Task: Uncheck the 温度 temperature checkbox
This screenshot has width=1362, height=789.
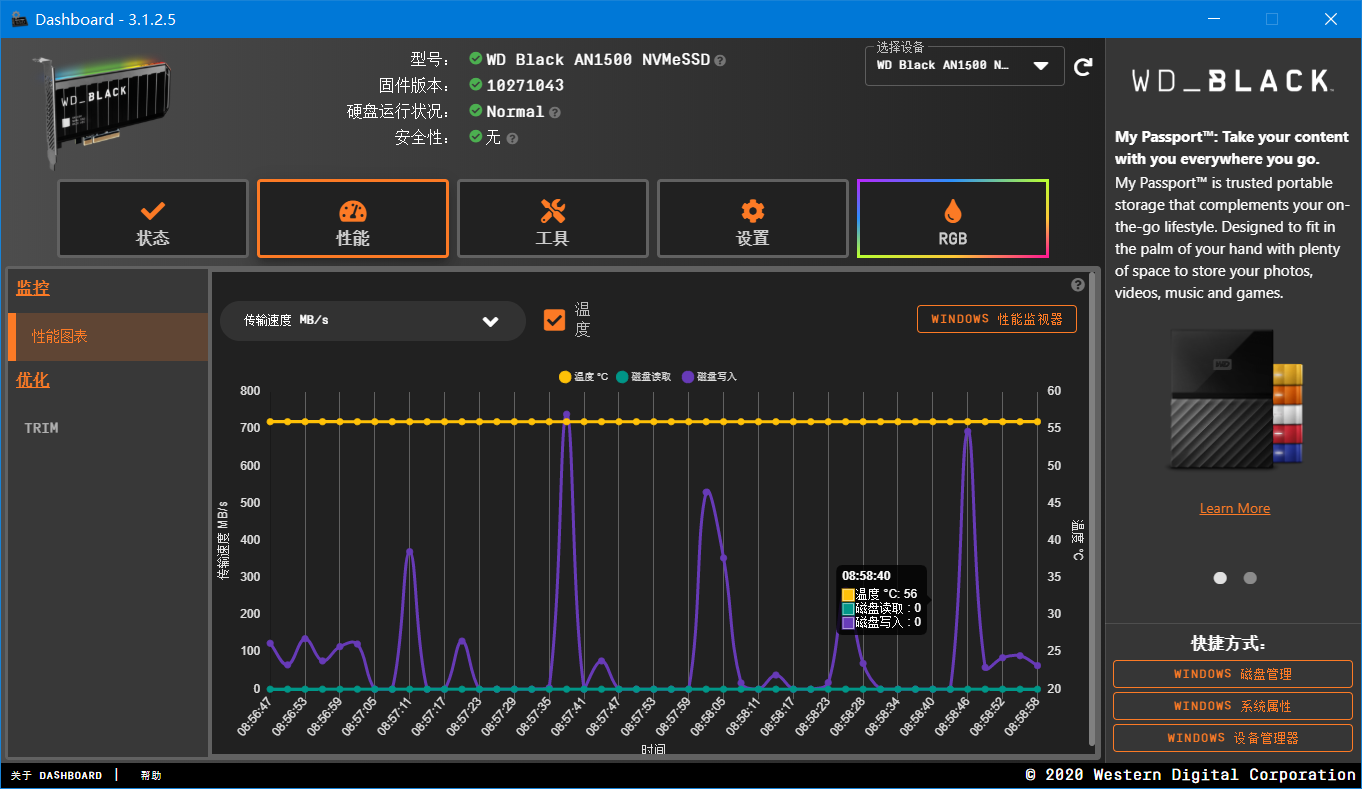Action: tap(554, 320)
